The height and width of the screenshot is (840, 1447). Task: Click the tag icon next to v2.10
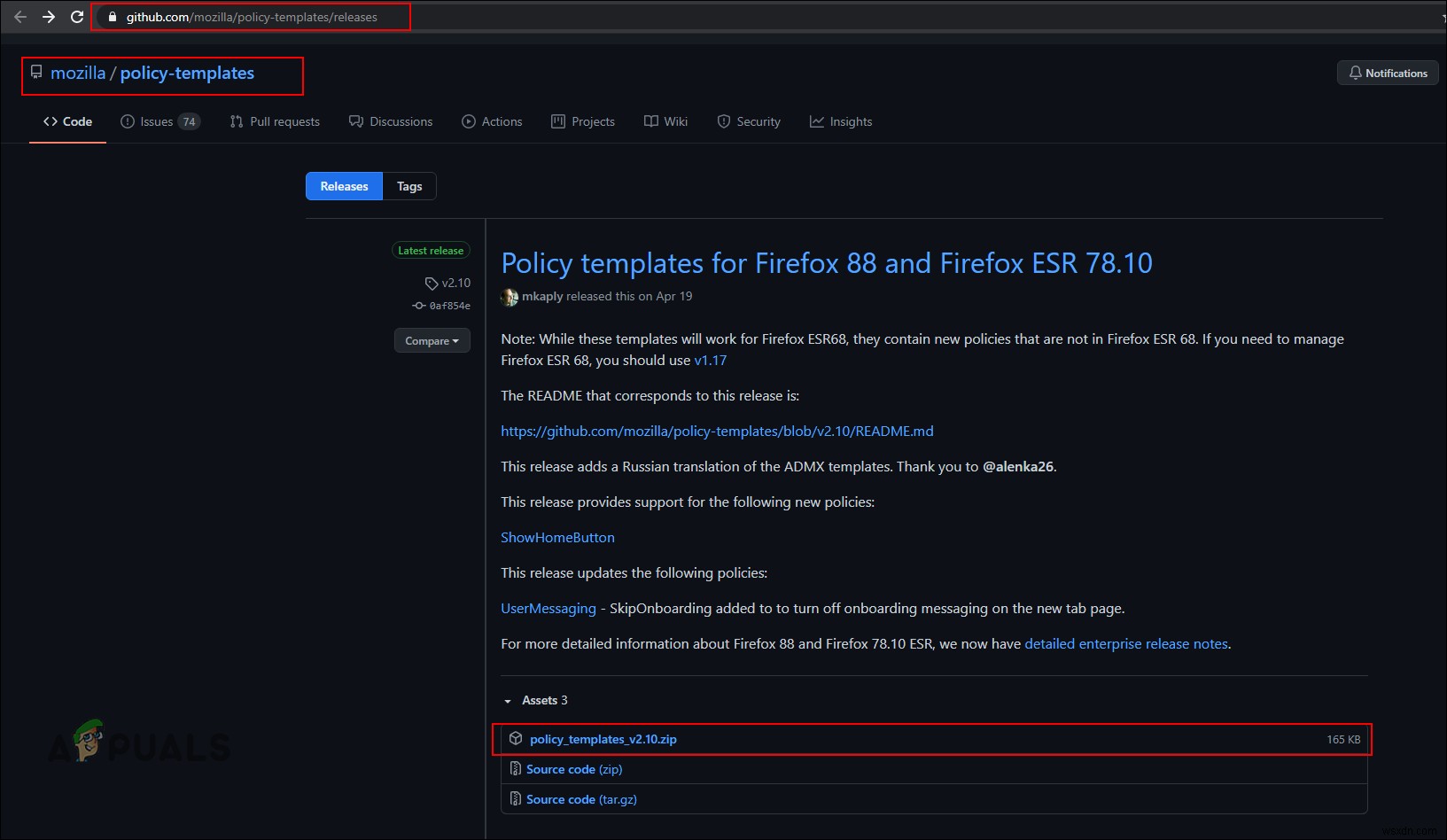tap(431, 284)
